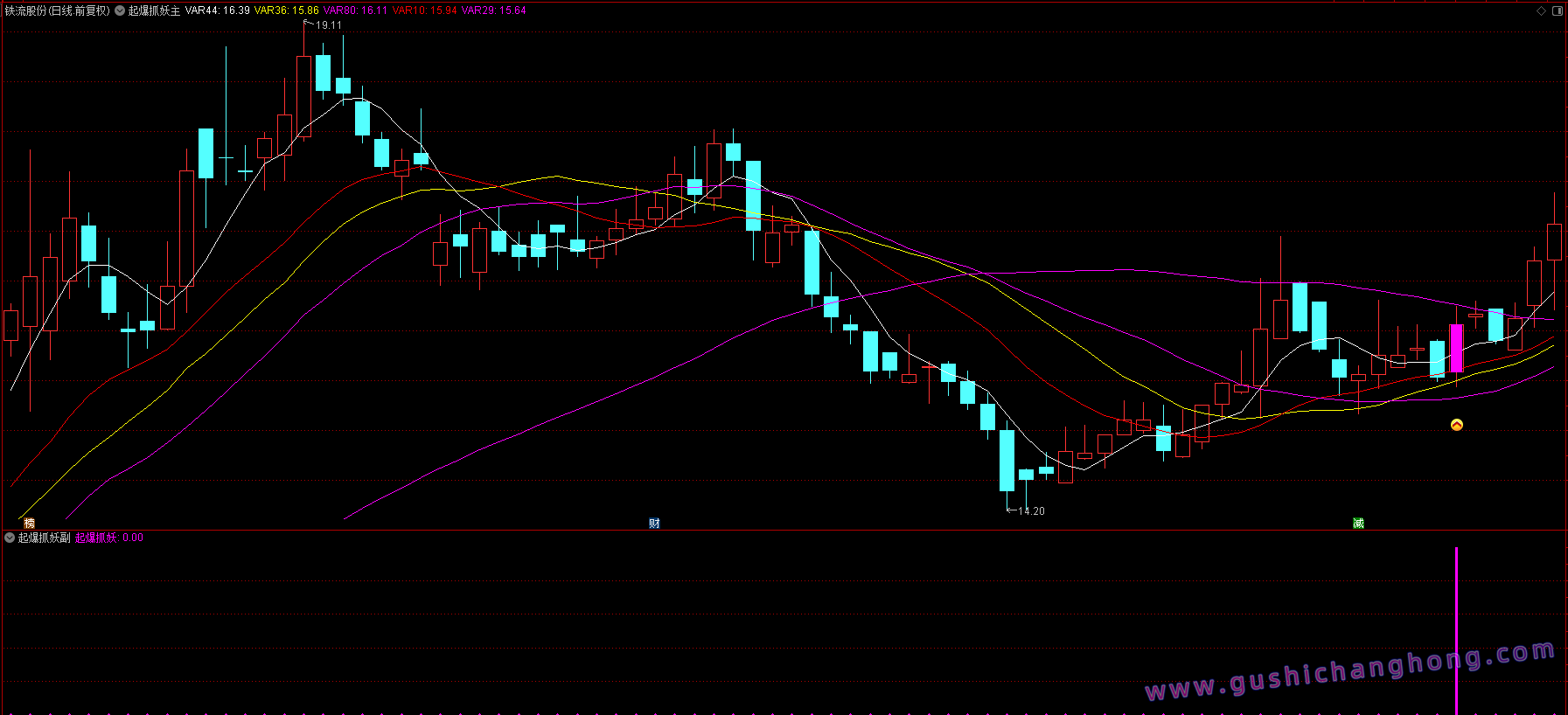Select the white VAR44 value label
1568x715 pixels.
[x=217, y=10]
